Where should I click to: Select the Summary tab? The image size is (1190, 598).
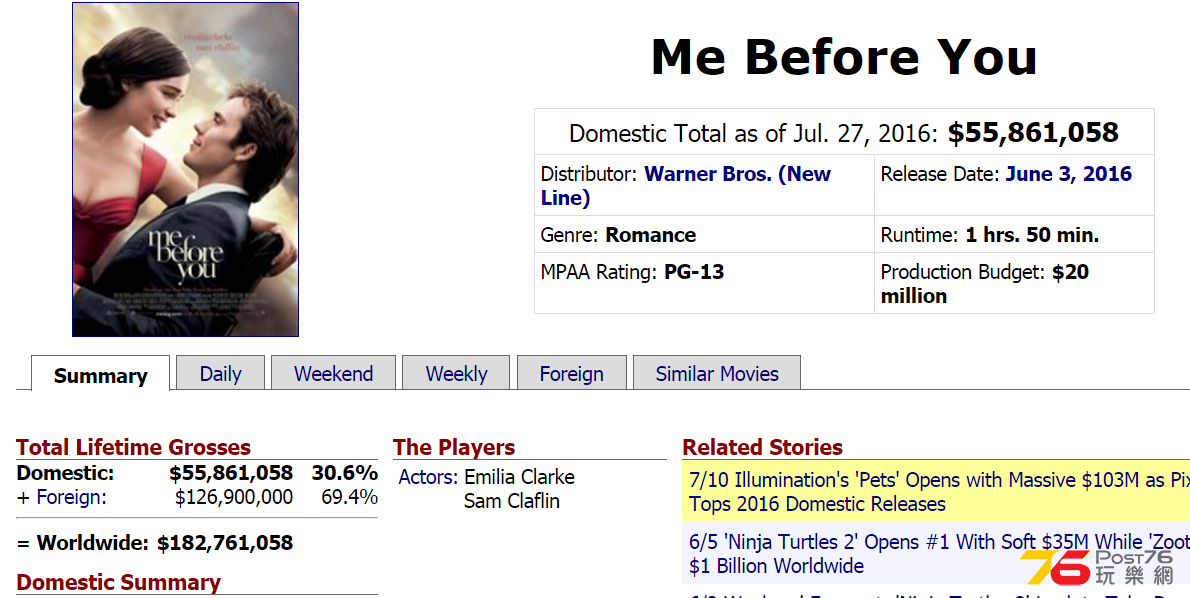click(100, 375)
